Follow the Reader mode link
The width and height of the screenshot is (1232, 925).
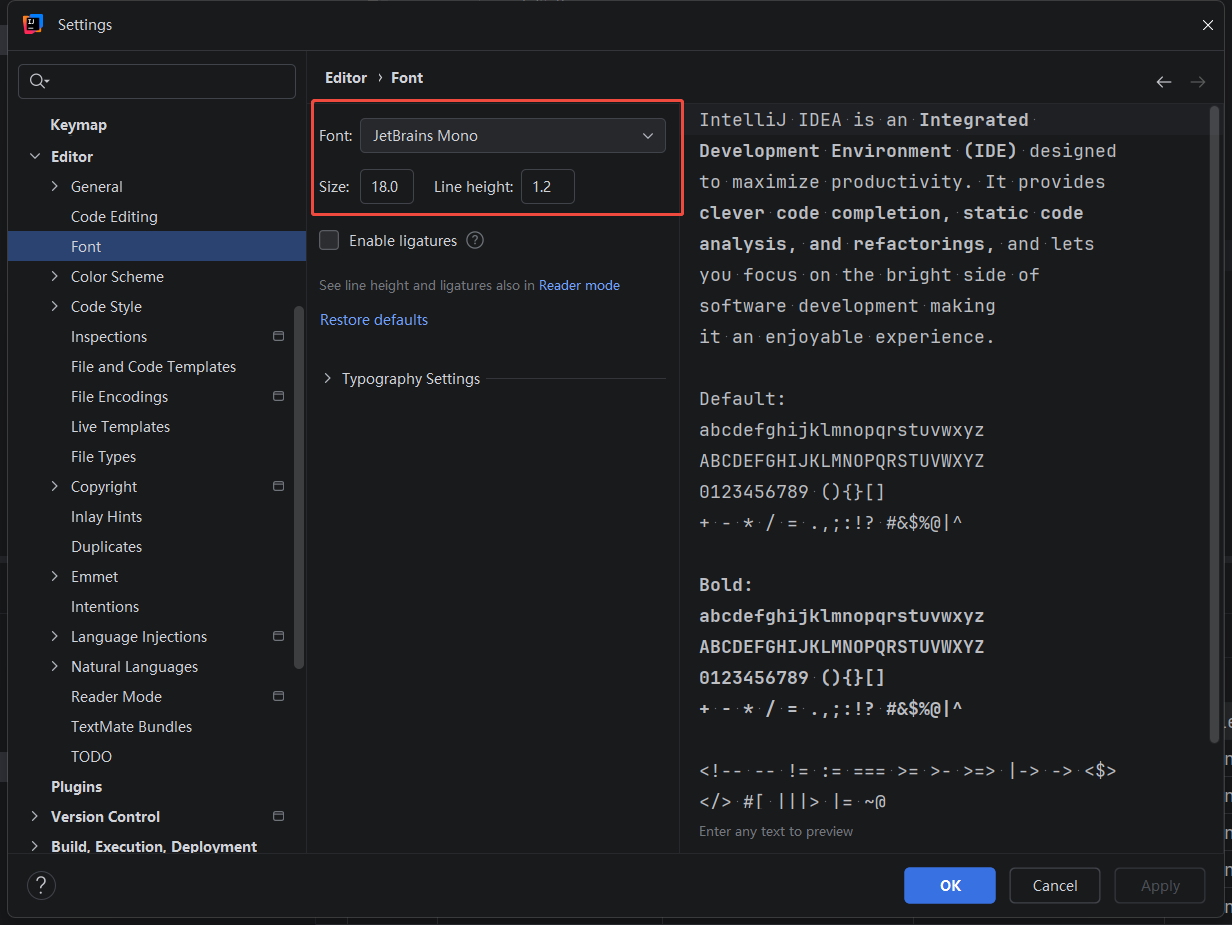click(x=579, y=286)
